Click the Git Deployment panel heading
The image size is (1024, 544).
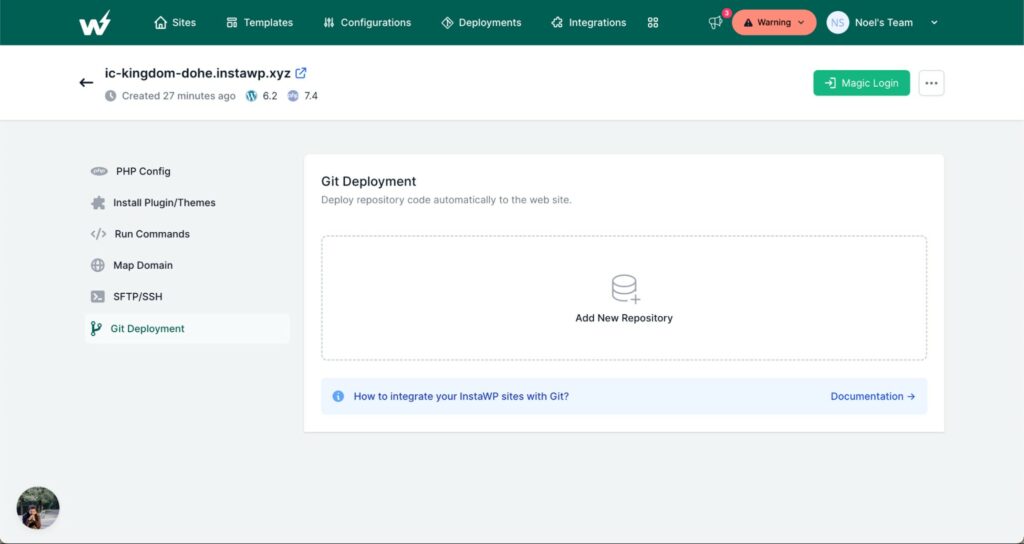coord(368,182)
